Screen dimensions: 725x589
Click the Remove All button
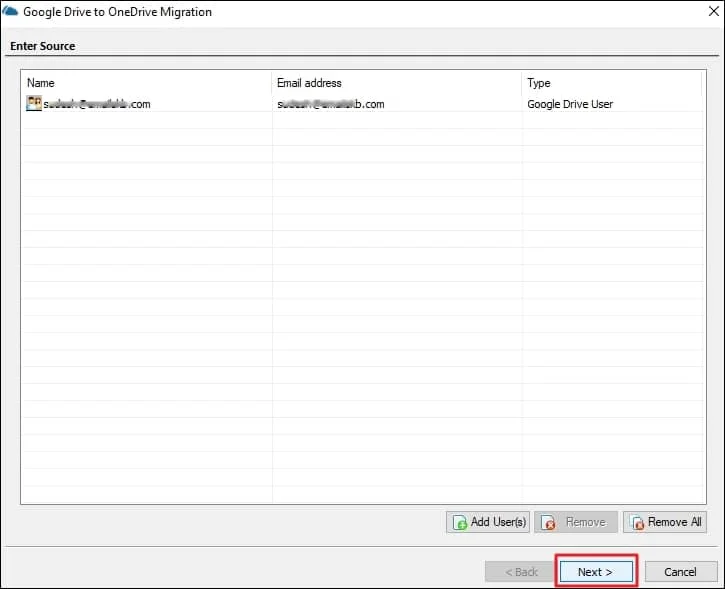click(x=665, y=522)
